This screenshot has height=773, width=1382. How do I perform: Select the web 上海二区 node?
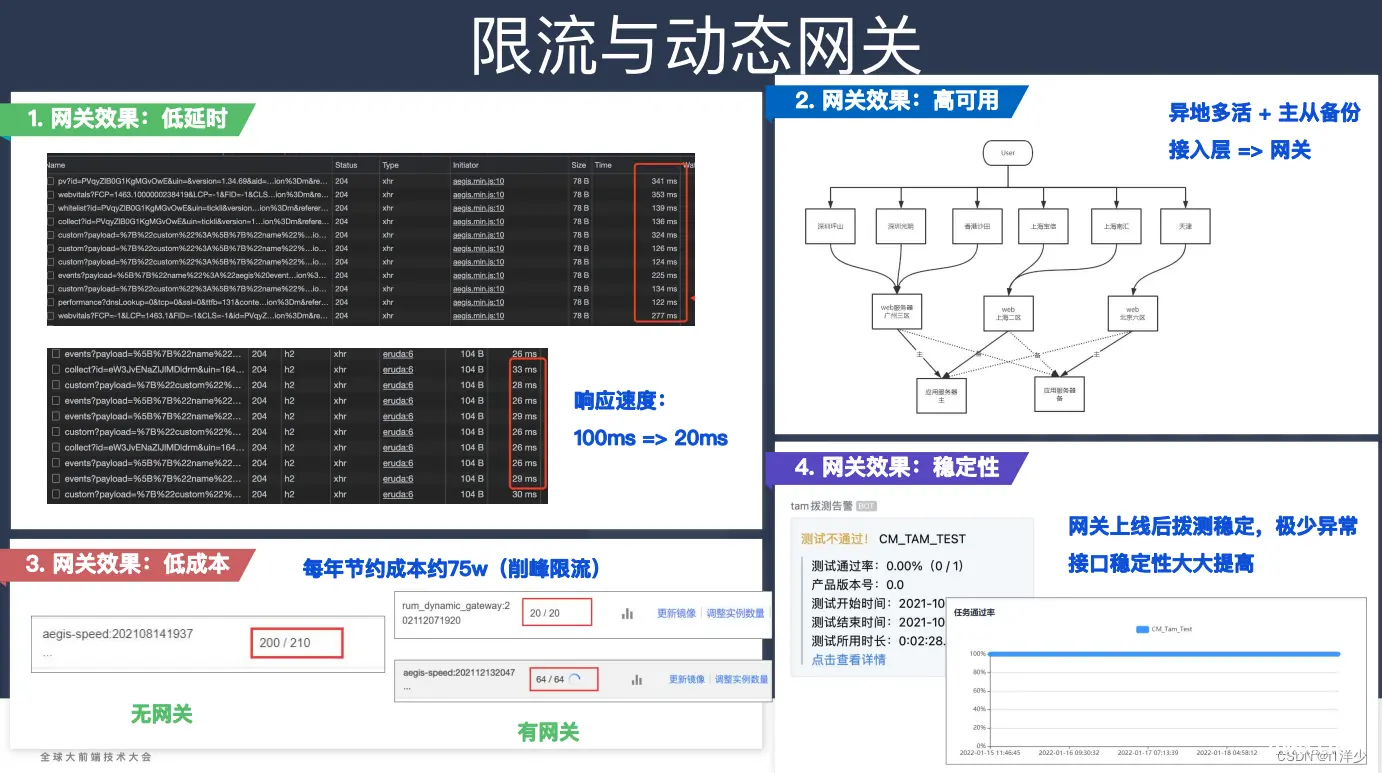[1009, 311]
